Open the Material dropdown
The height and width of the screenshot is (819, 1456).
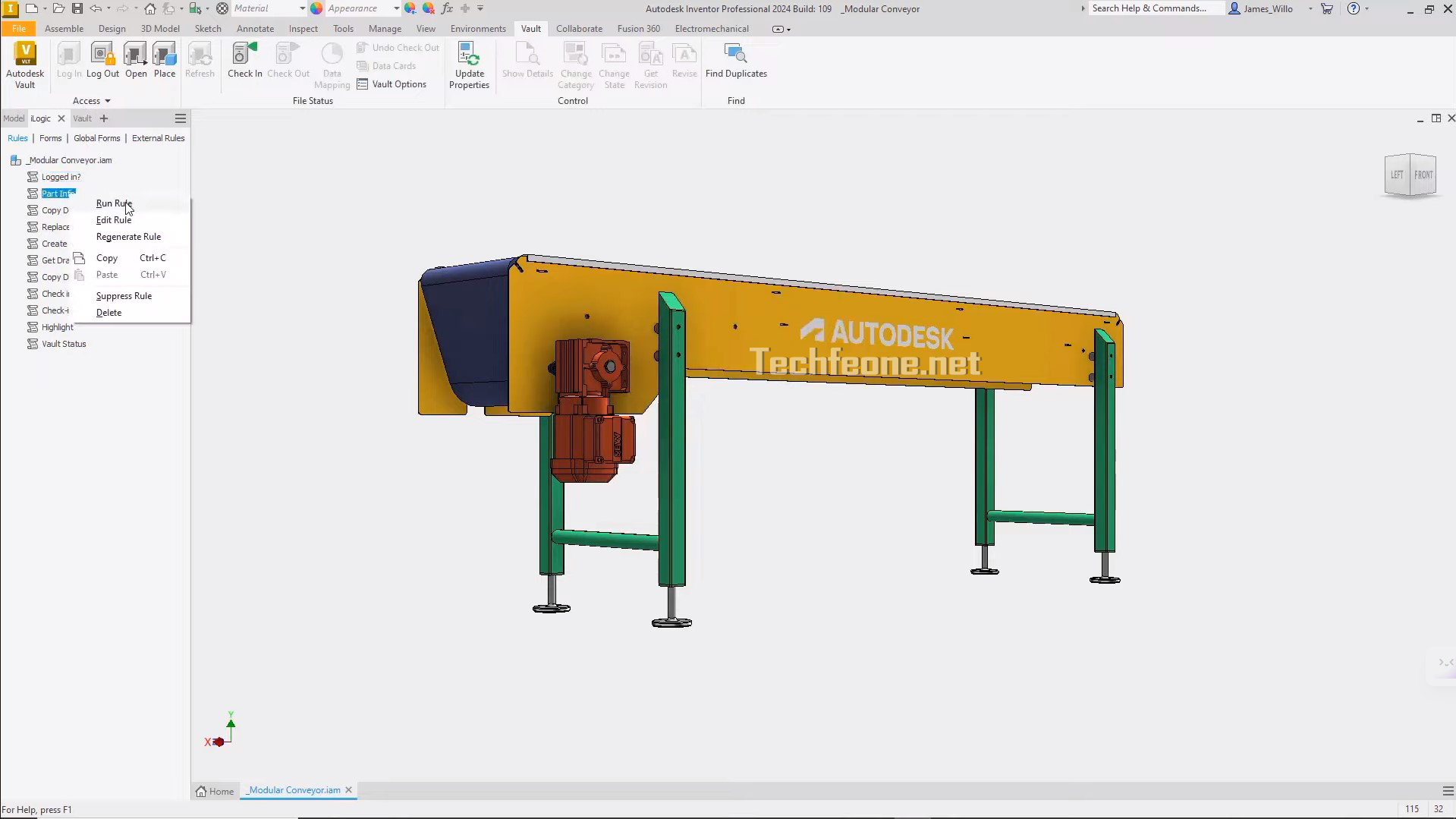point(302,8)
